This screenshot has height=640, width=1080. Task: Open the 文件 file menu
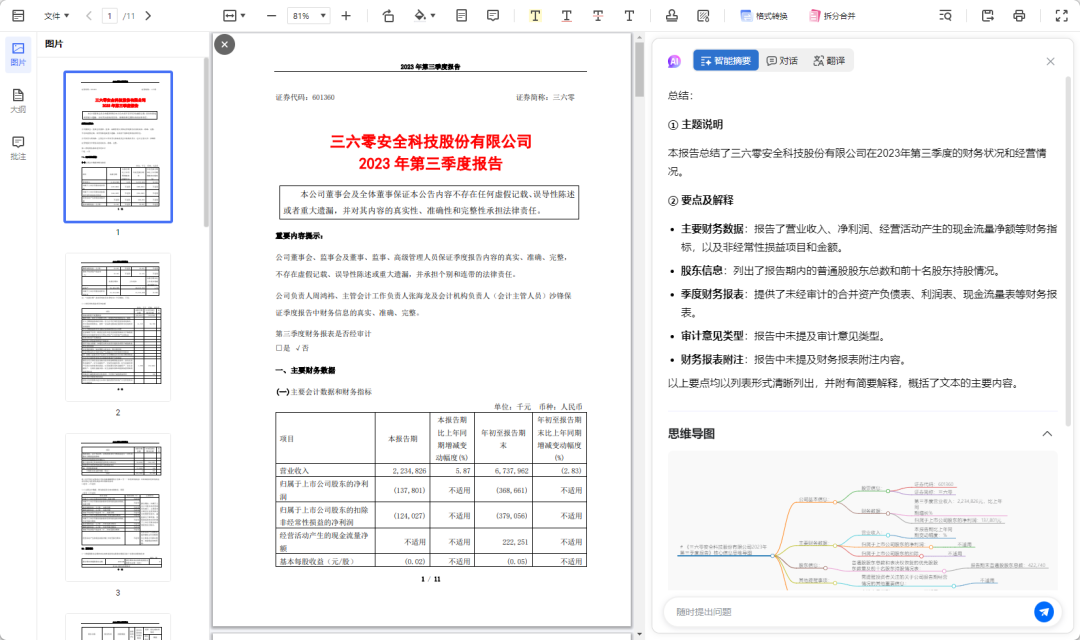coord(57,16)
